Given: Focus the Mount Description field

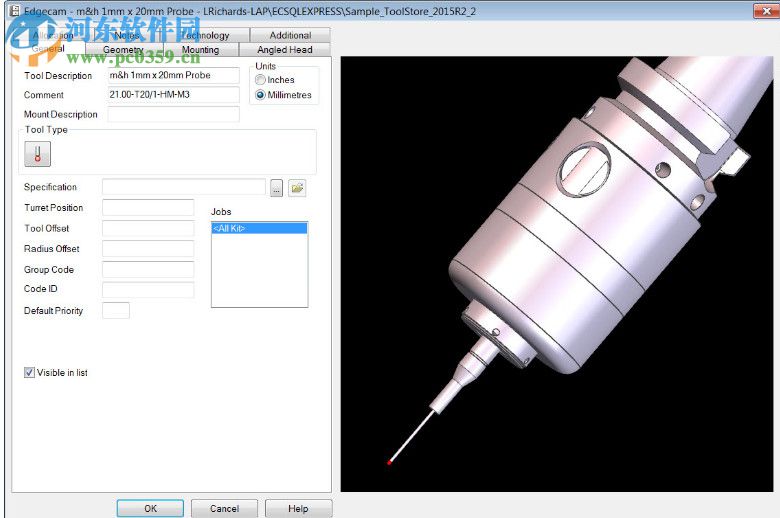Looking at the screenshot, I should (173, 114).
